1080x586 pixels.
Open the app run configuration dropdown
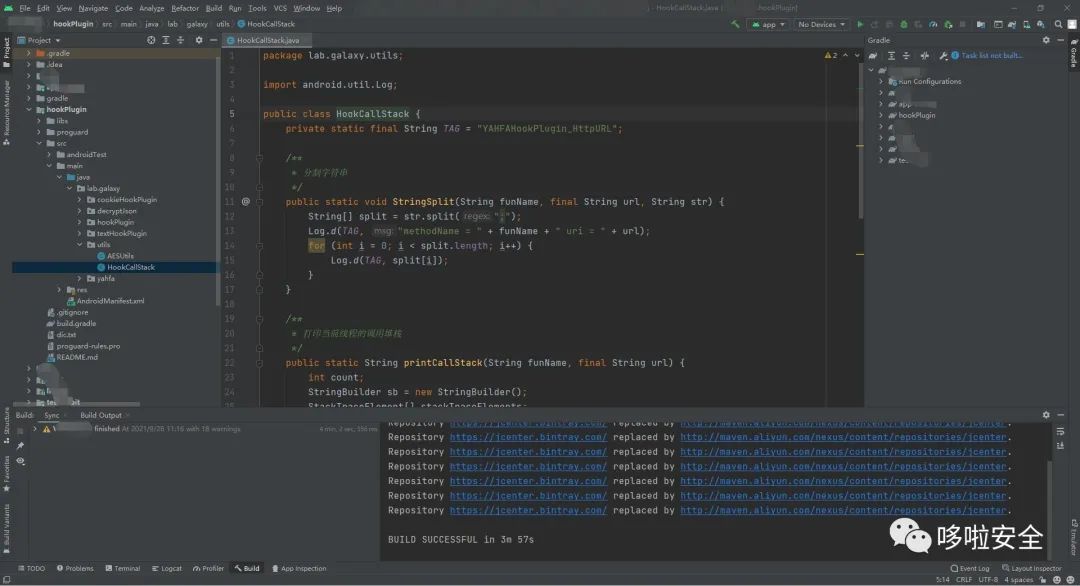pyautogui.click(x=768, y=24)
